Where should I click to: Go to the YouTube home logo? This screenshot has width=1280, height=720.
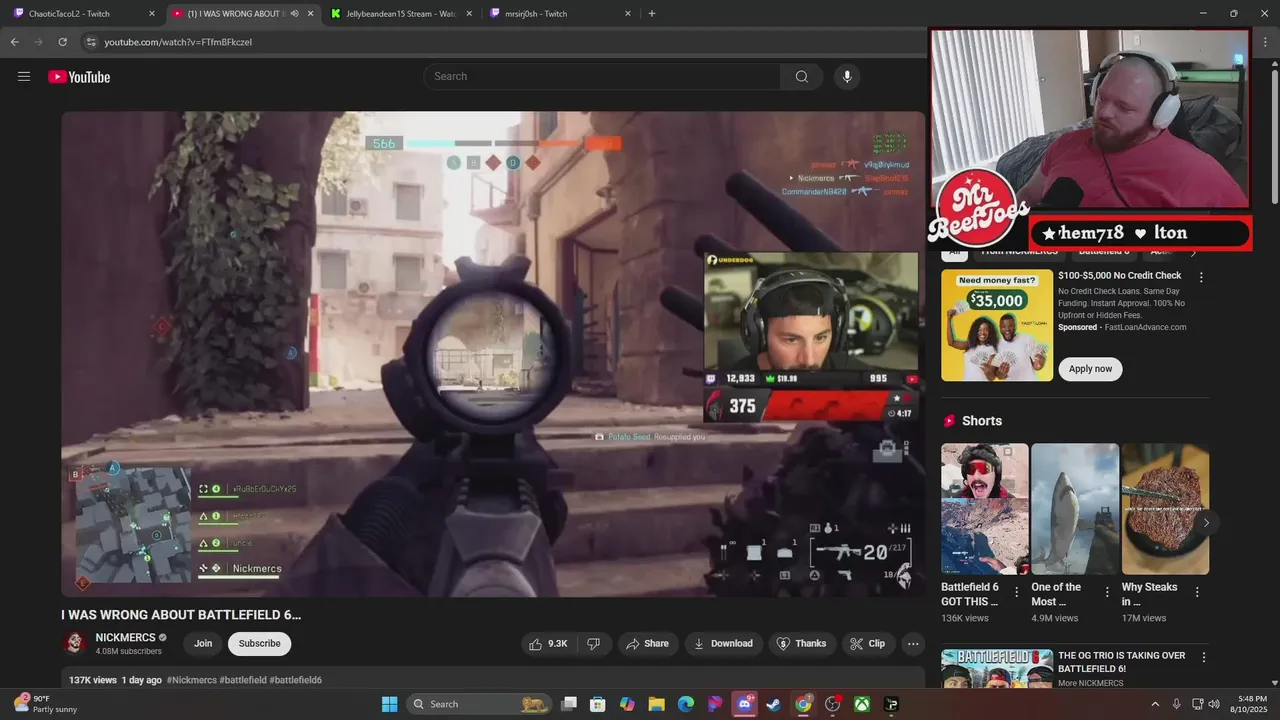79,77
